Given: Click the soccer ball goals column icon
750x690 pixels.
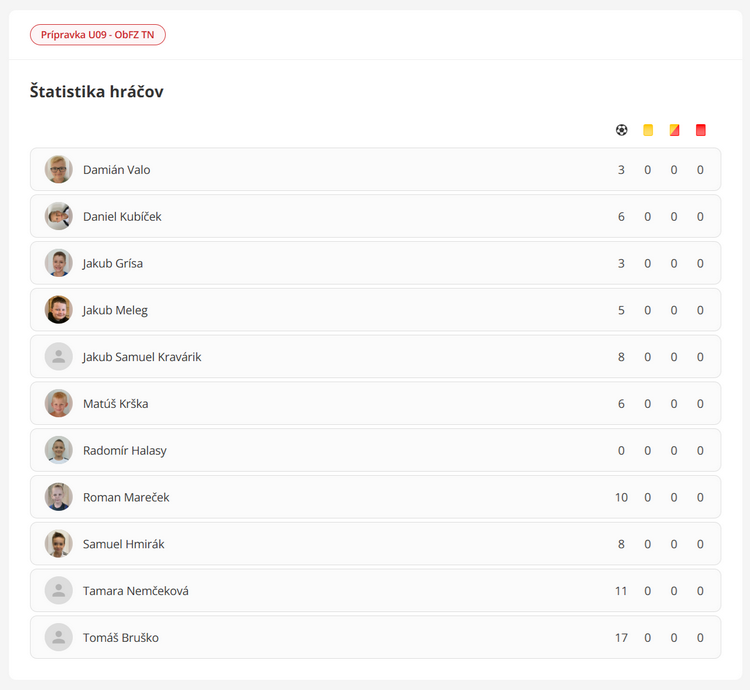Looking at the screenshot, I should [622, 130].
